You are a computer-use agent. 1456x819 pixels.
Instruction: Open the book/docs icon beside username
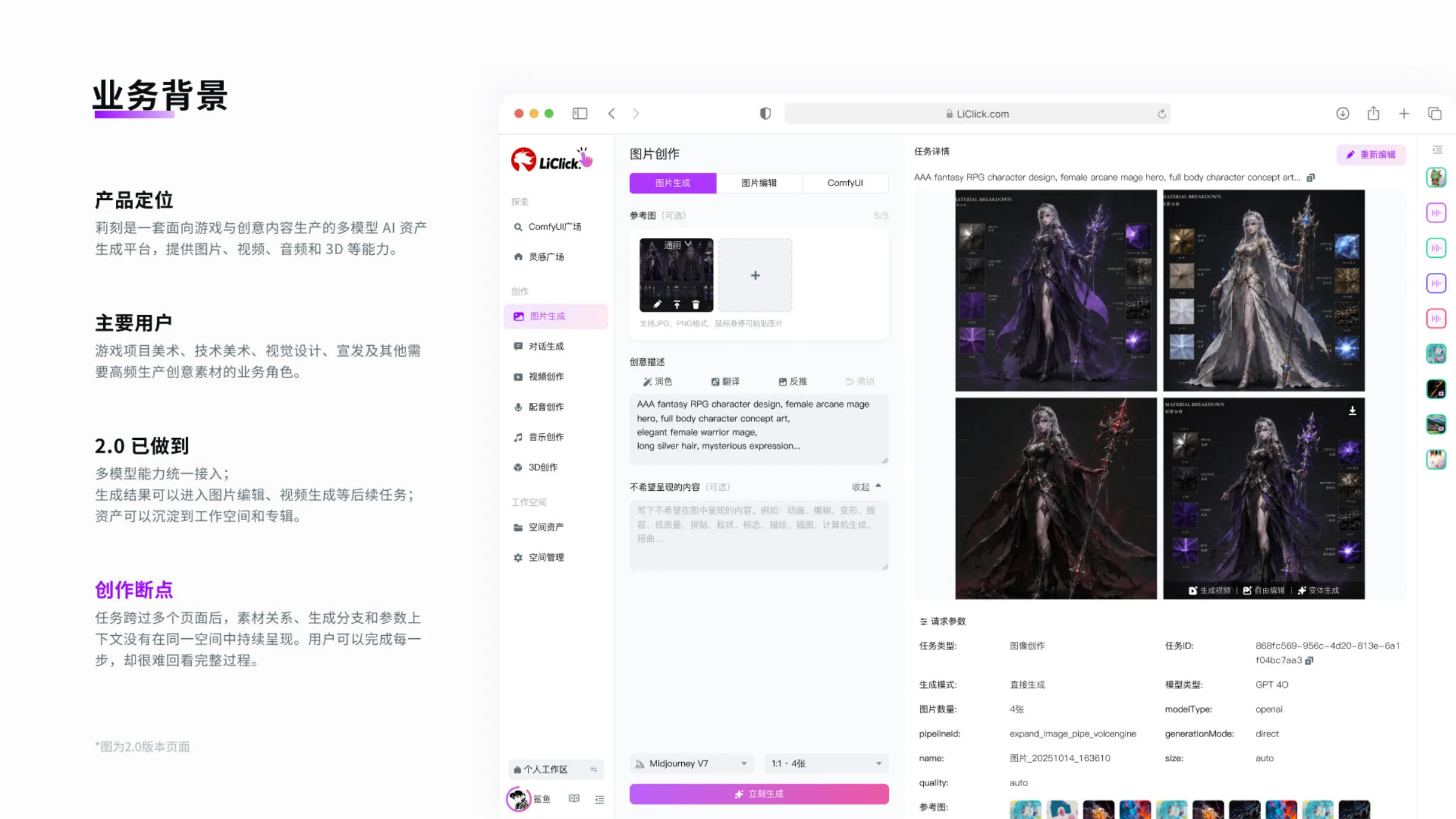[574, 799]
